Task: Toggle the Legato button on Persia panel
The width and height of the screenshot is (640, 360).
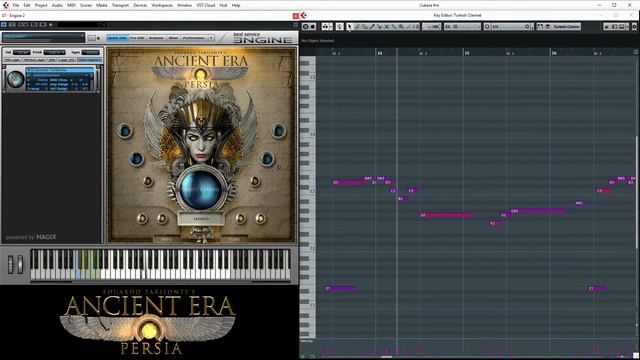Action: (201, 219)
